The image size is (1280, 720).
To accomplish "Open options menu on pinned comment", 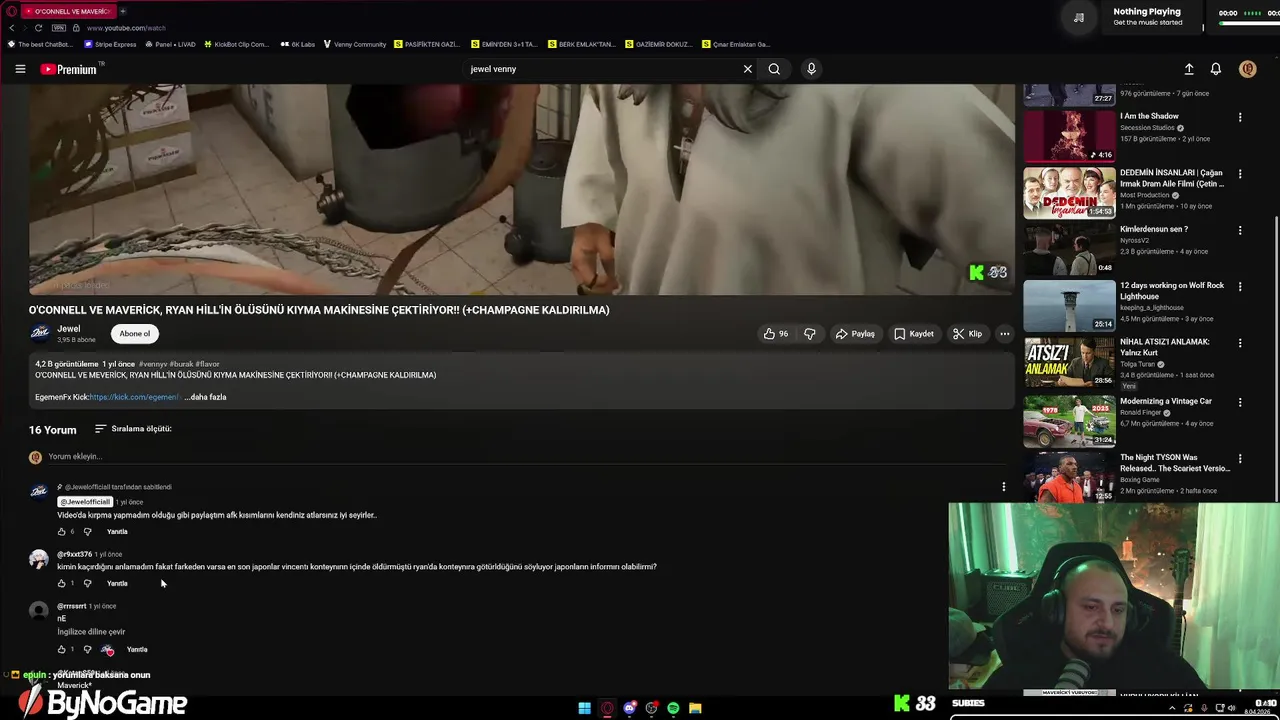I will pos(1004,487).
